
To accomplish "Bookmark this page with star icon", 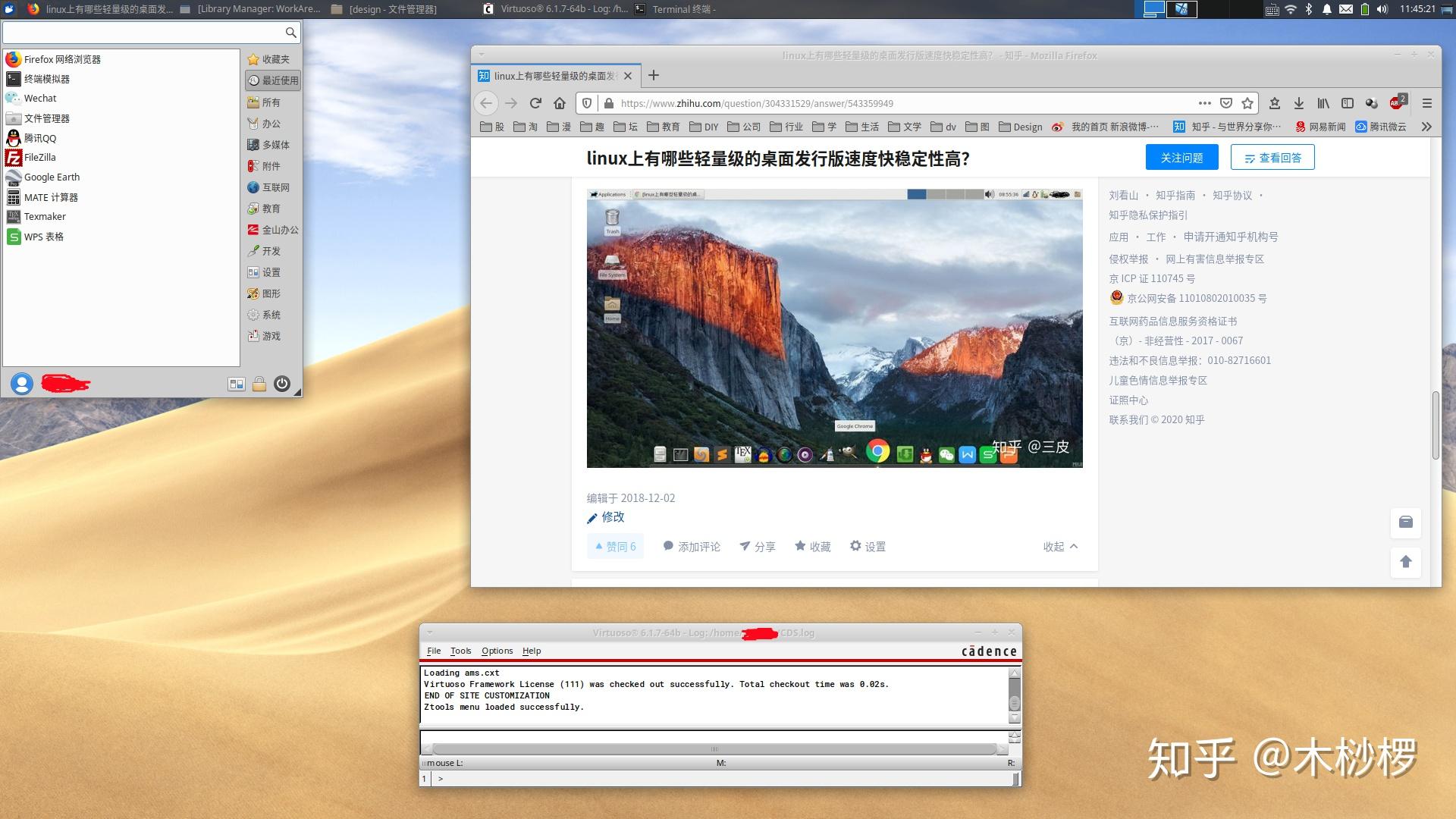I will click(1247, 103).
